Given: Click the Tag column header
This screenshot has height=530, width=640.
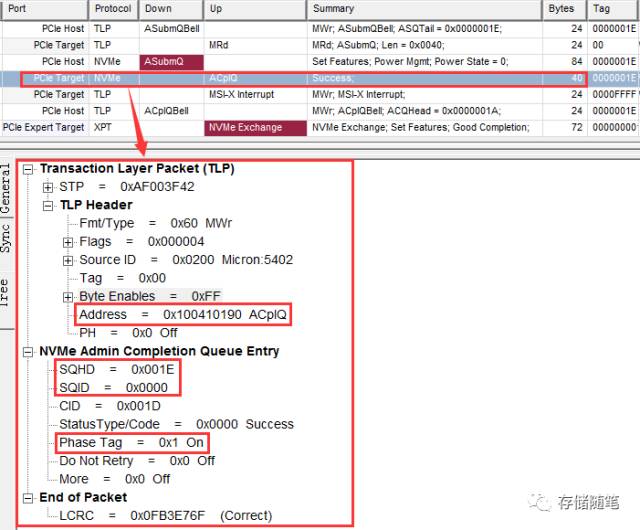Looking at the screenshot, I should [613, 9].
